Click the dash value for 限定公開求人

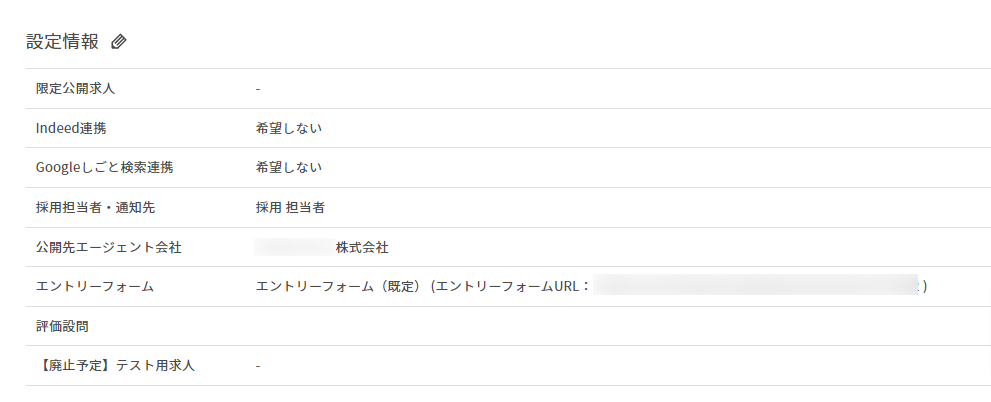(x=258, y=89)
